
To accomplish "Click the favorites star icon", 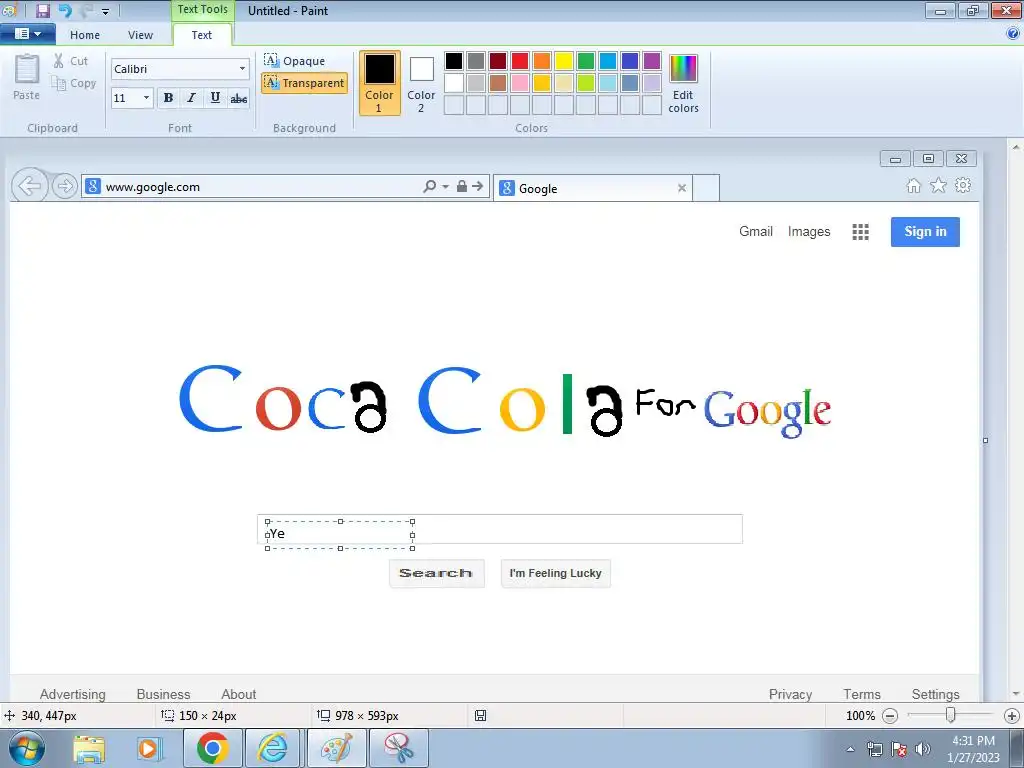I will click(938, 185).
